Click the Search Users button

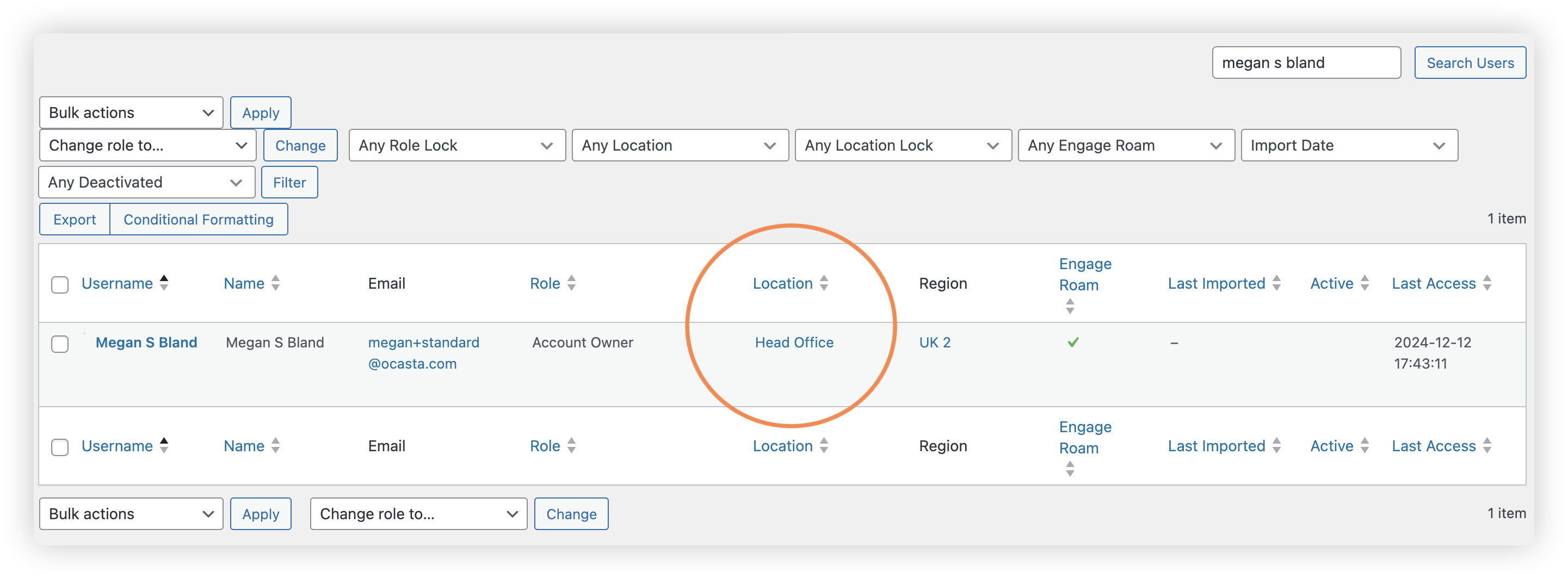pos(1470,63)
